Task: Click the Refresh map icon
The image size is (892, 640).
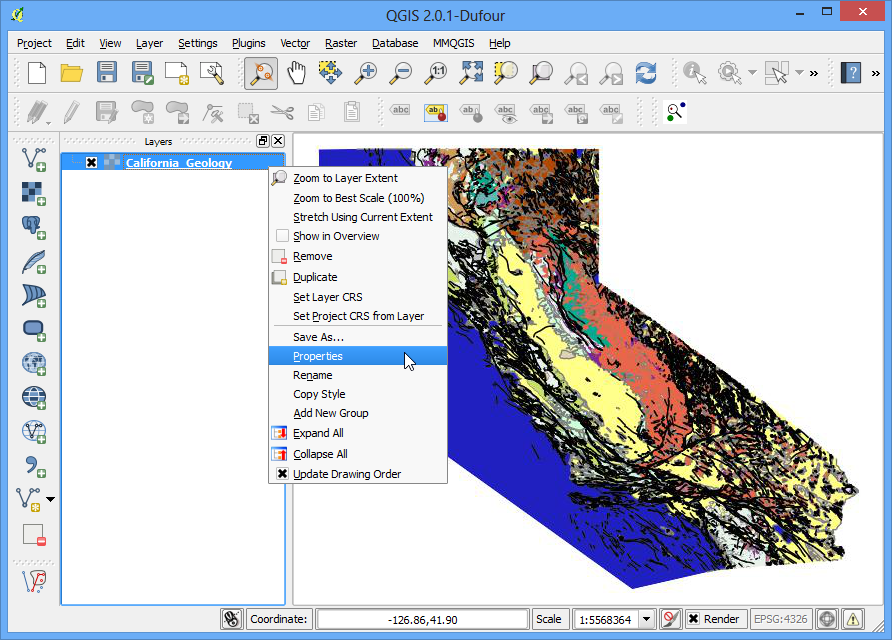Action: click(x=646, y=73)
